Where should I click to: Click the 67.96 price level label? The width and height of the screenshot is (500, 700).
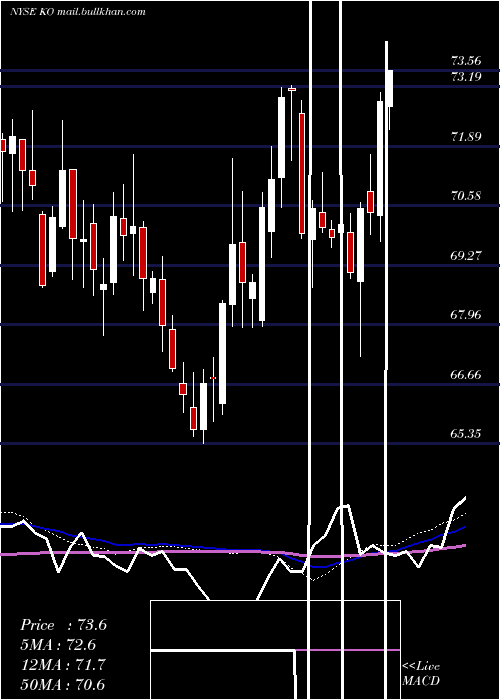(x=466, y=315)
